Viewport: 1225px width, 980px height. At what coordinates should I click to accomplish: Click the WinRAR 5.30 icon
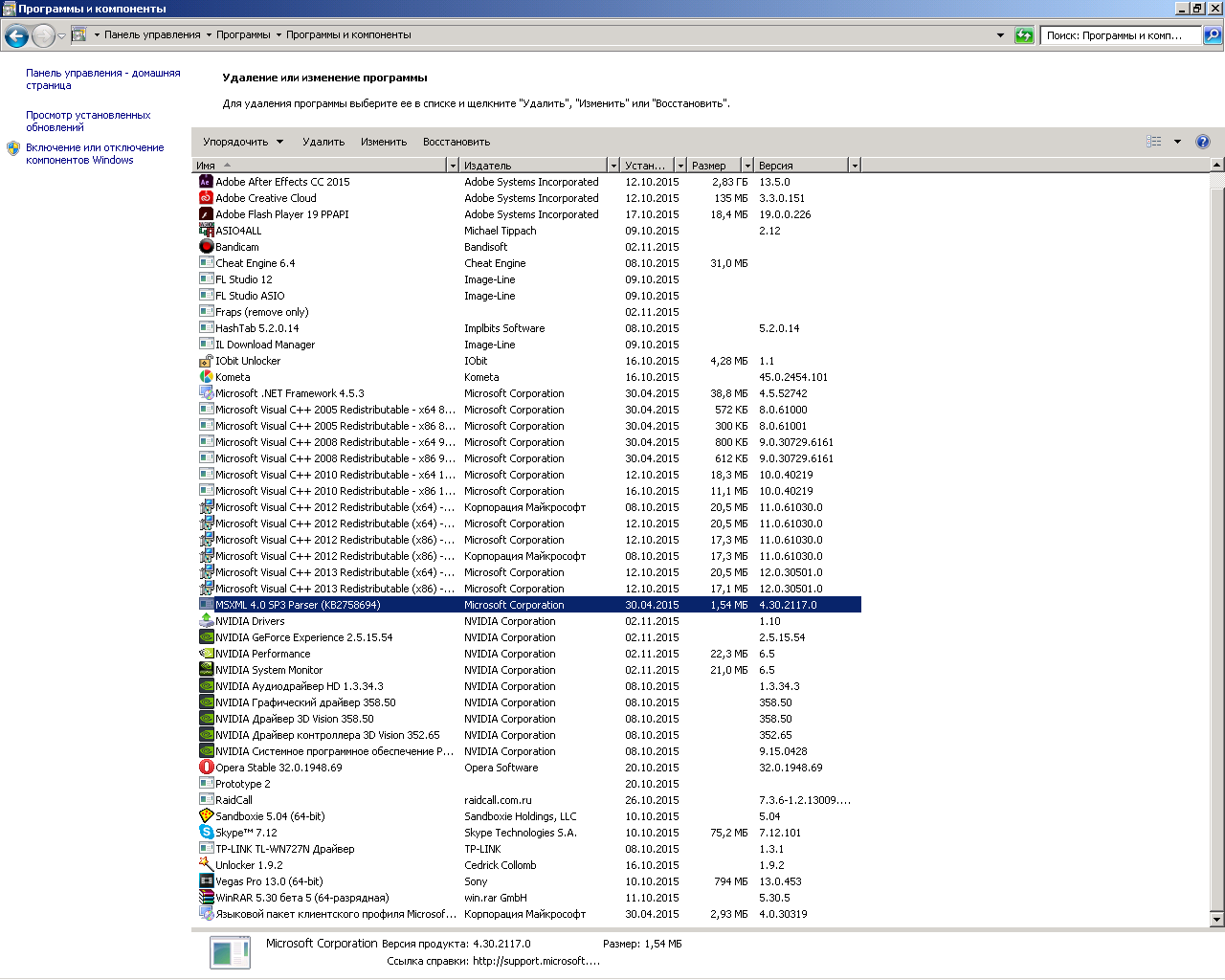pyautogui.click(x=206, y=898)
